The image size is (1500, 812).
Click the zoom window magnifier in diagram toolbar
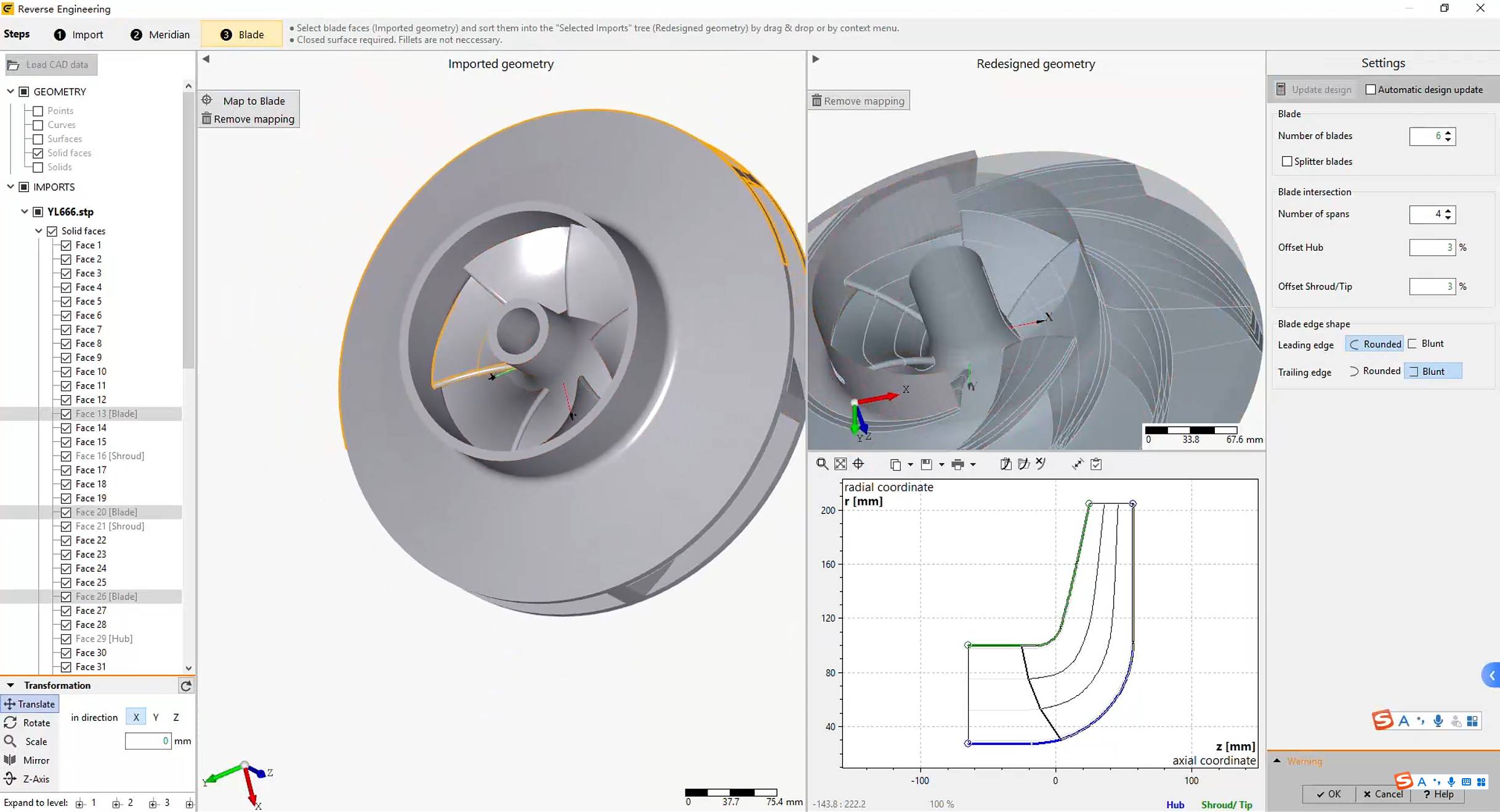coord(822,464)
